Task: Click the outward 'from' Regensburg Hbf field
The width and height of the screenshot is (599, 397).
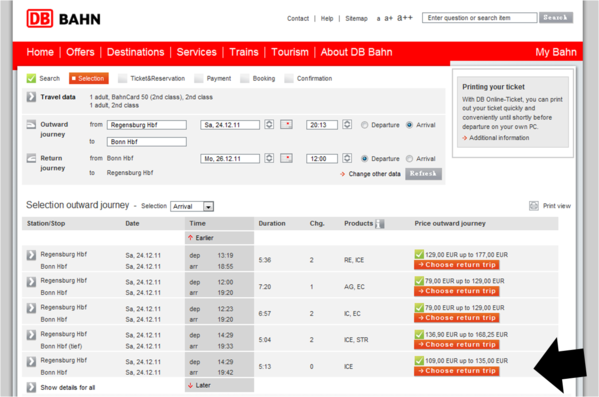Action: (x=147, y=125)
